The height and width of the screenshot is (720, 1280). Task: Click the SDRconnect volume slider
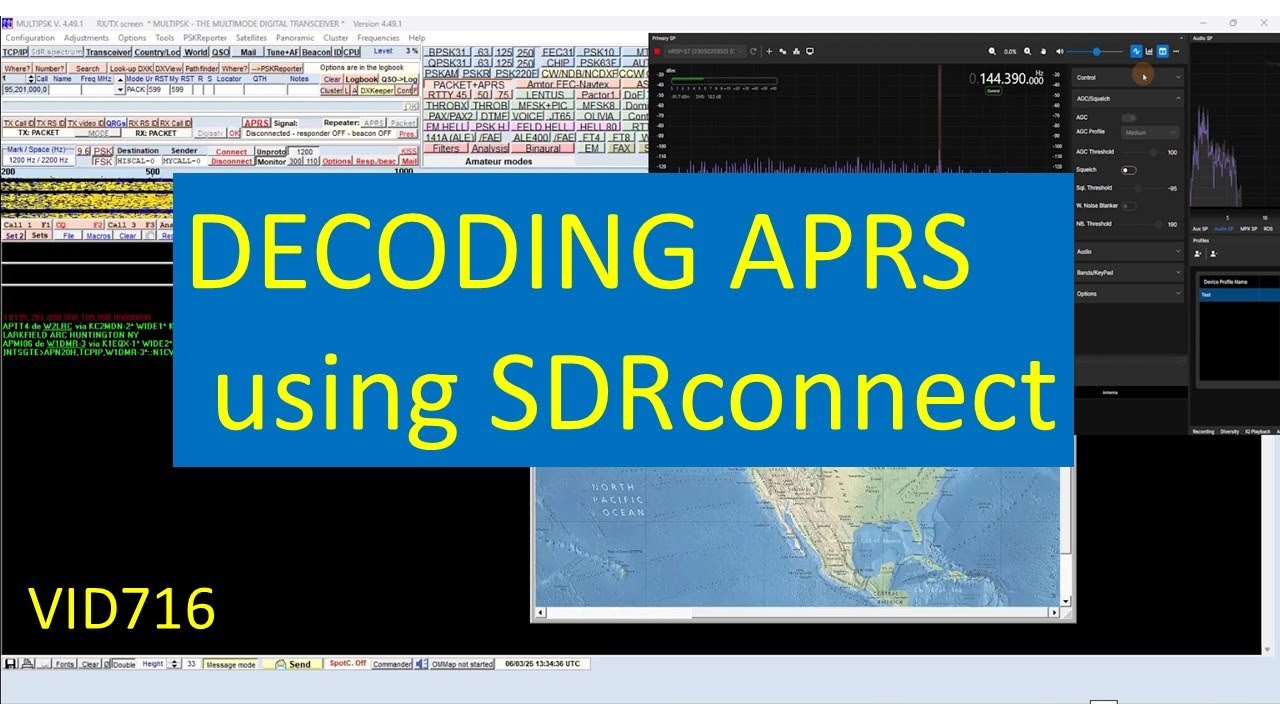pos(1095,50)
